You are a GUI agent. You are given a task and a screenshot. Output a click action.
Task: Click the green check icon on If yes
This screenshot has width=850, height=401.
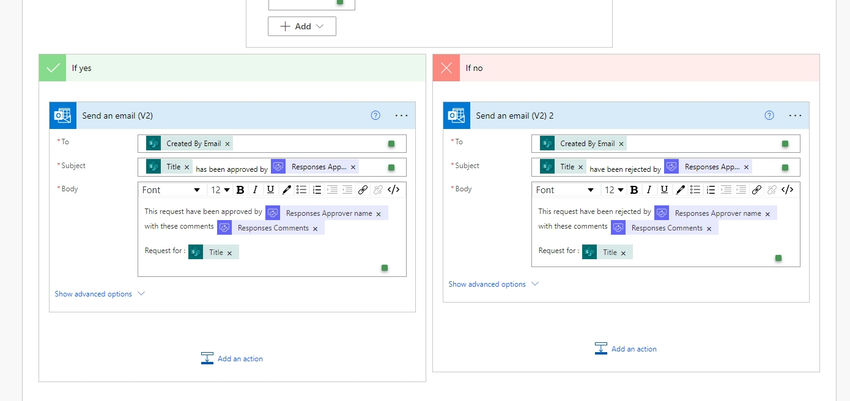pyautogui.click(x=53, y=68)
